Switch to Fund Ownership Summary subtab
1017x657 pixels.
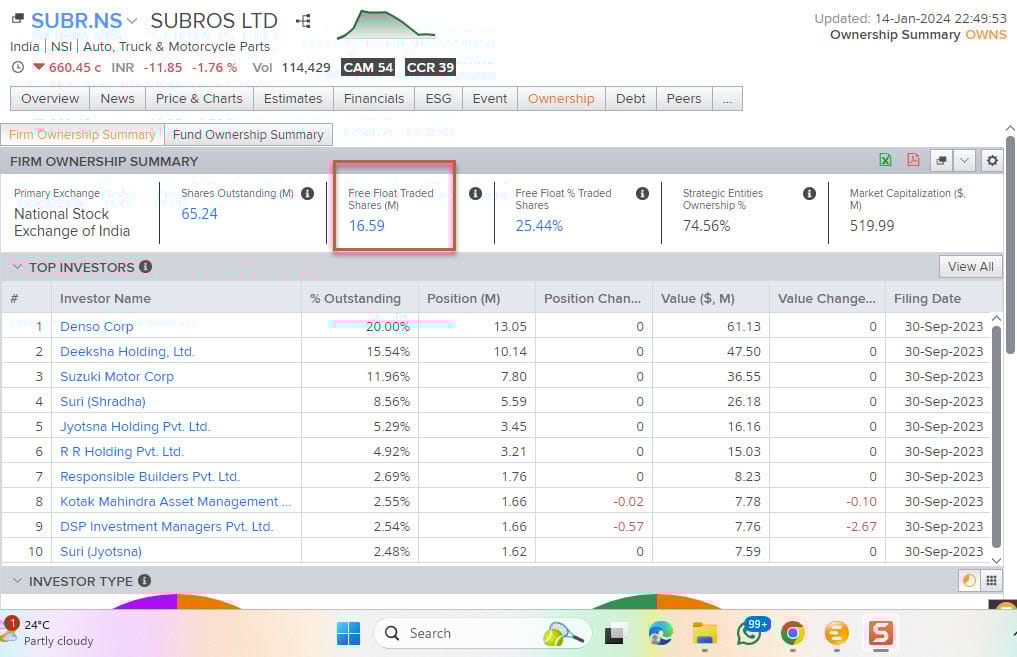coord(248,134)
